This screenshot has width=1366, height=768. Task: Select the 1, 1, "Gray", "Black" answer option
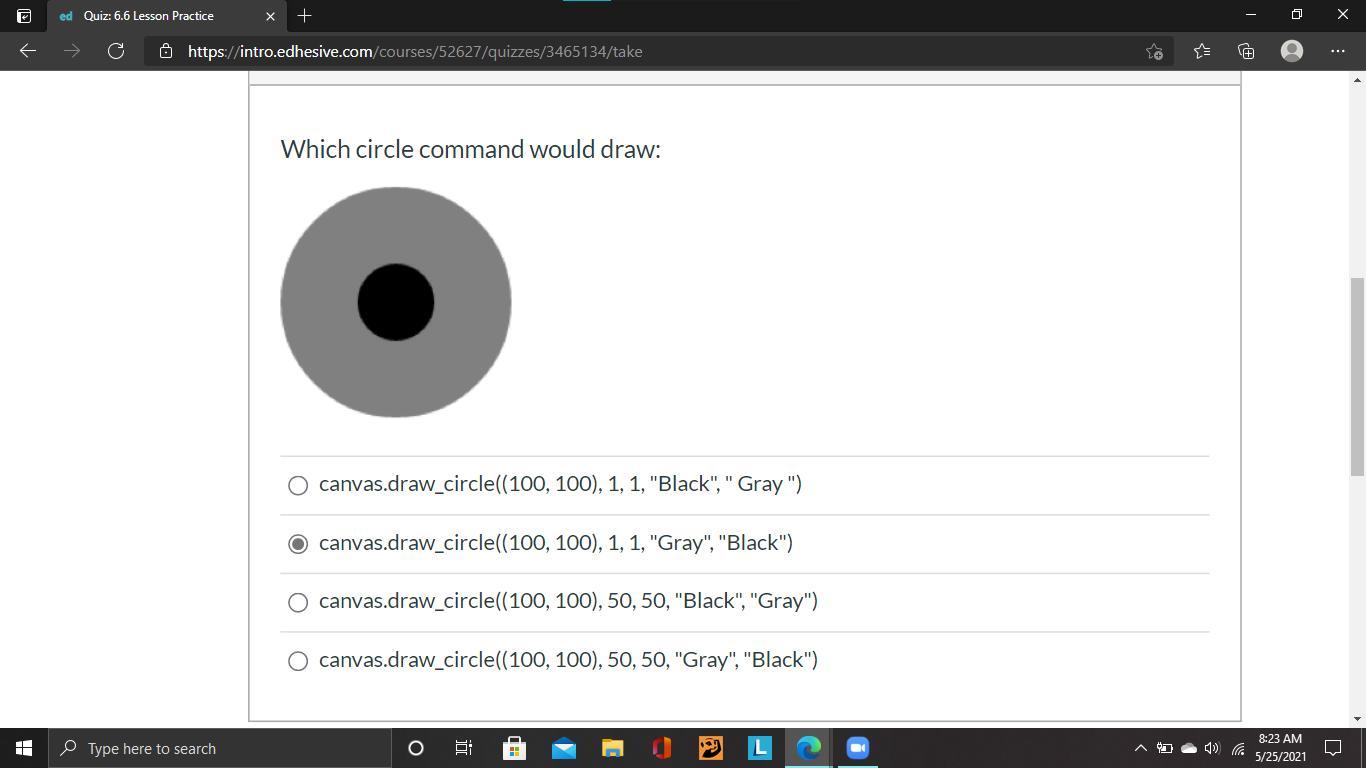[298, 543]
